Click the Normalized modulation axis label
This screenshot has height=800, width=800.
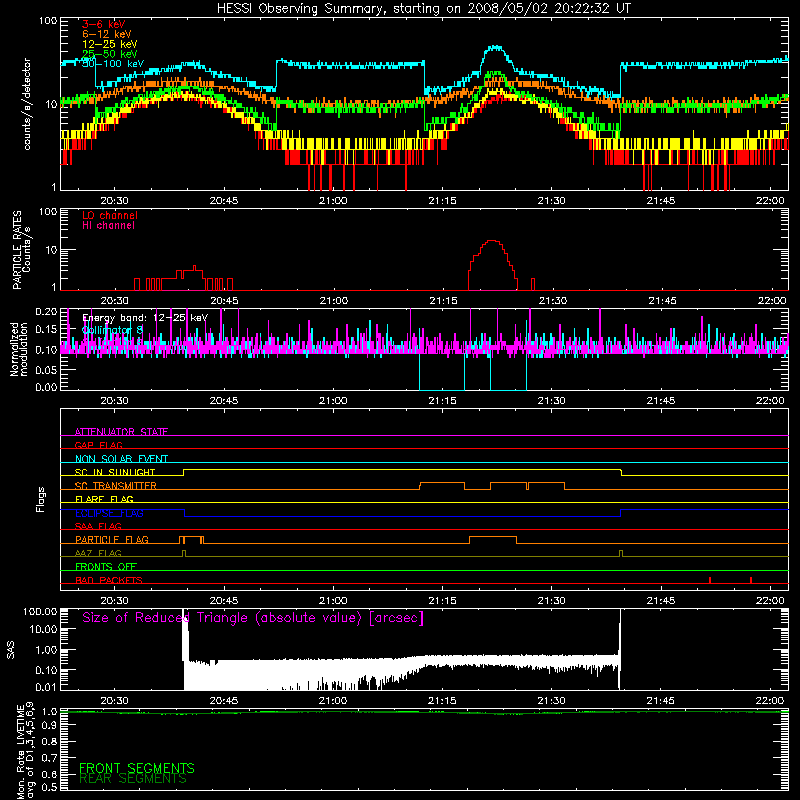point(19,349)
